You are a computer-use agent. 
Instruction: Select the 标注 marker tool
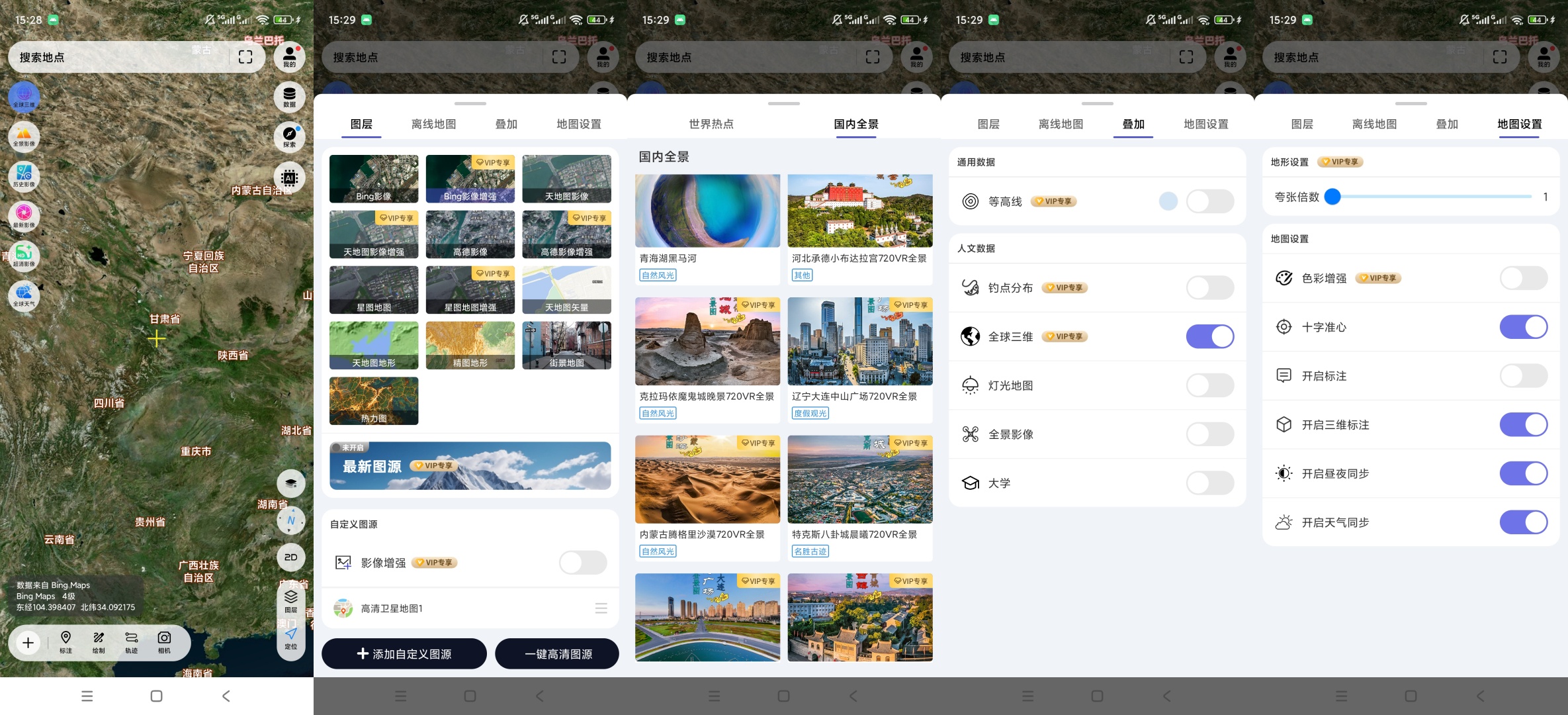[x=65, y=642]
